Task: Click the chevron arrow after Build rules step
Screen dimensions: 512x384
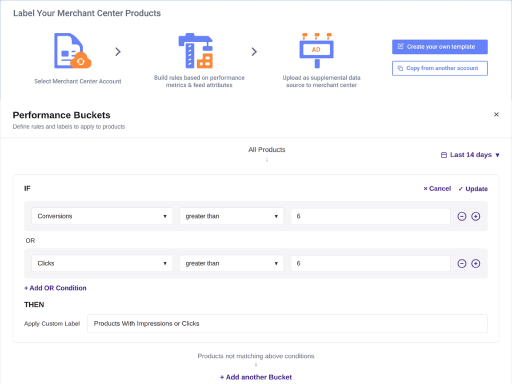Action: click(x=254, y=52)
